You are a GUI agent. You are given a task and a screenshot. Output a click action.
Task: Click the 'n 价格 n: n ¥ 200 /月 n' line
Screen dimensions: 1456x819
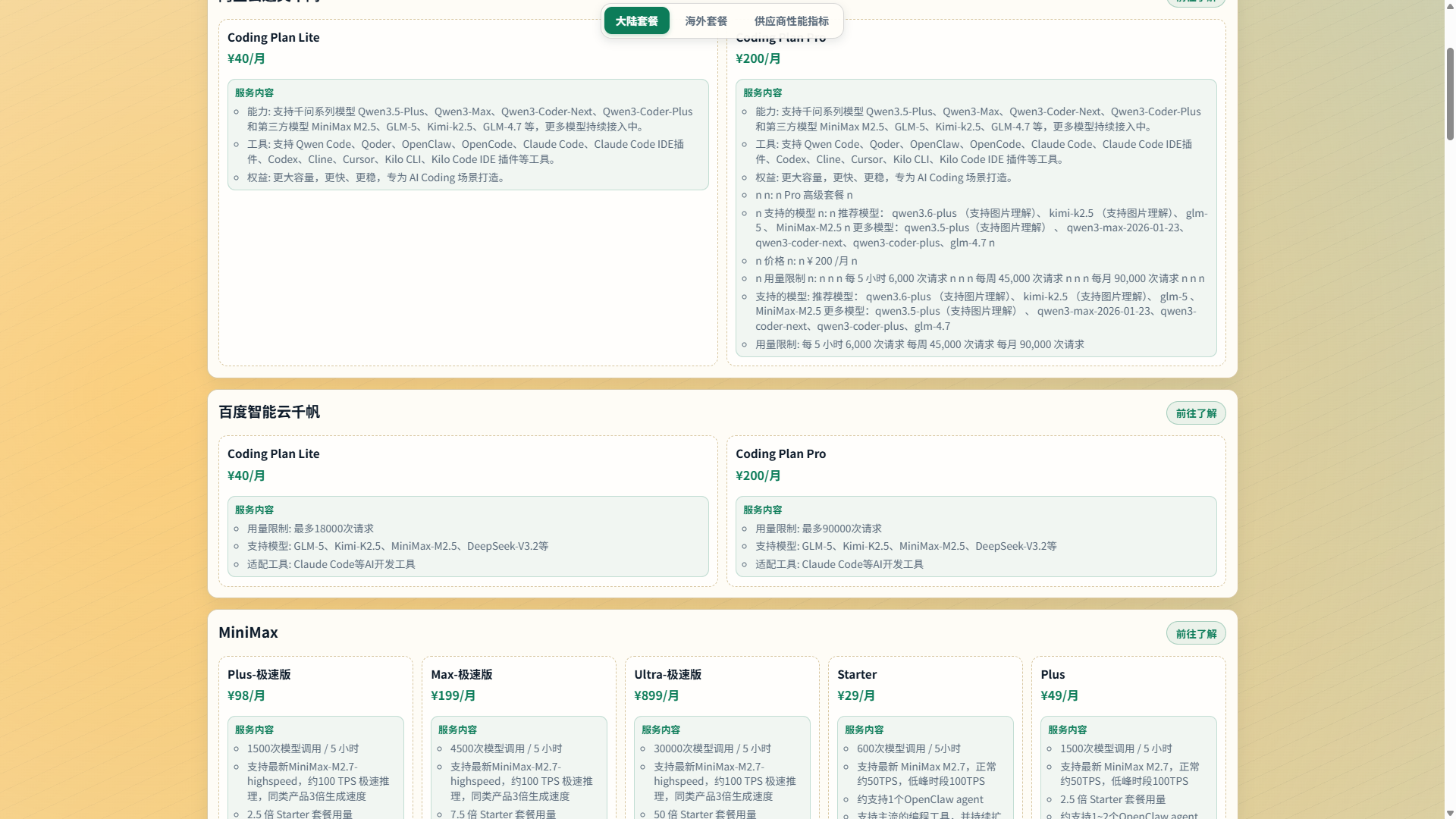[806, 261]
